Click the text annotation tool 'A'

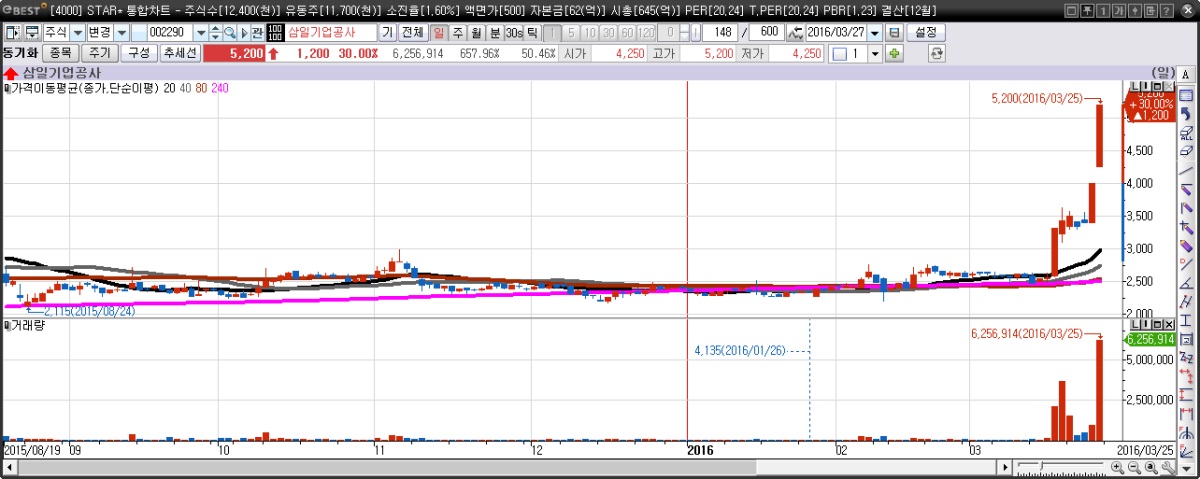pyautogui.click(x=1186, y=75)
